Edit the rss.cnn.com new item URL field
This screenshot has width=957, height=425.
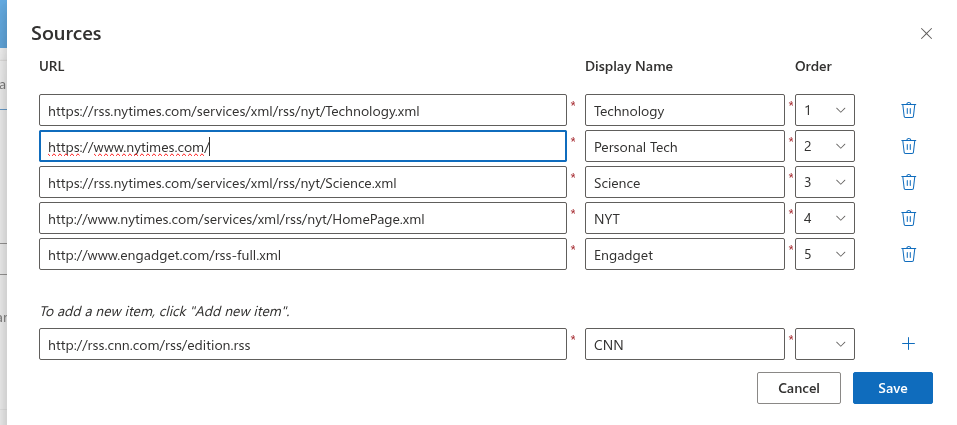point(303,344)
